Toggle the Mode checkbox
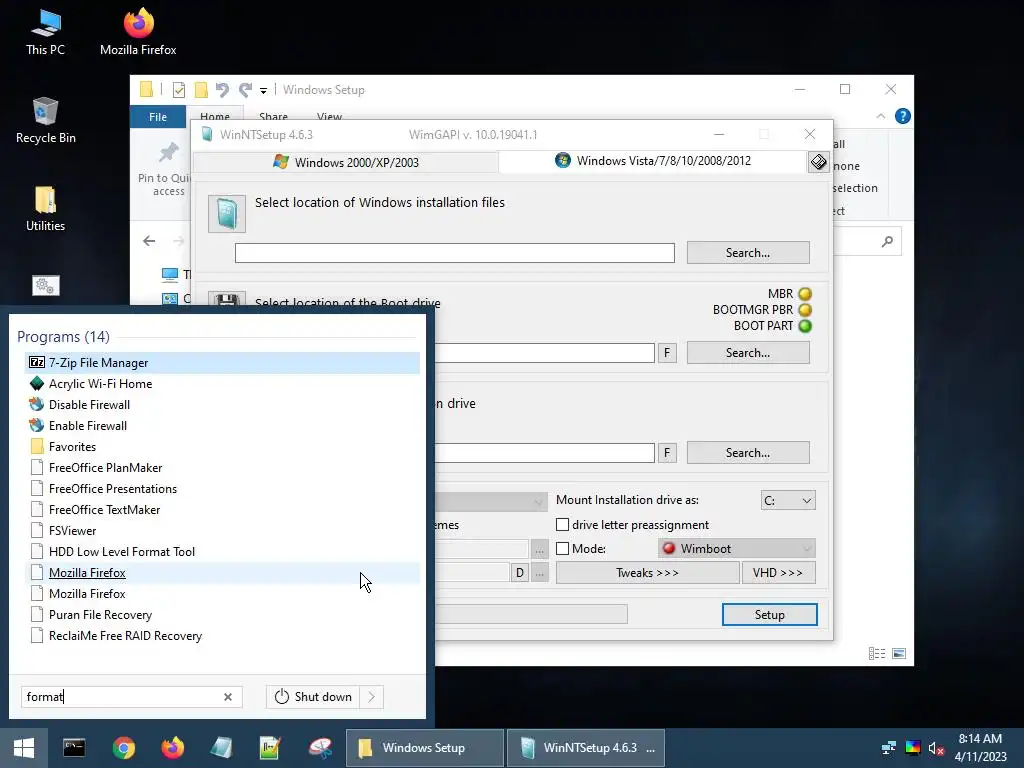Screen dimensions: 1024x768 (562, 549)
